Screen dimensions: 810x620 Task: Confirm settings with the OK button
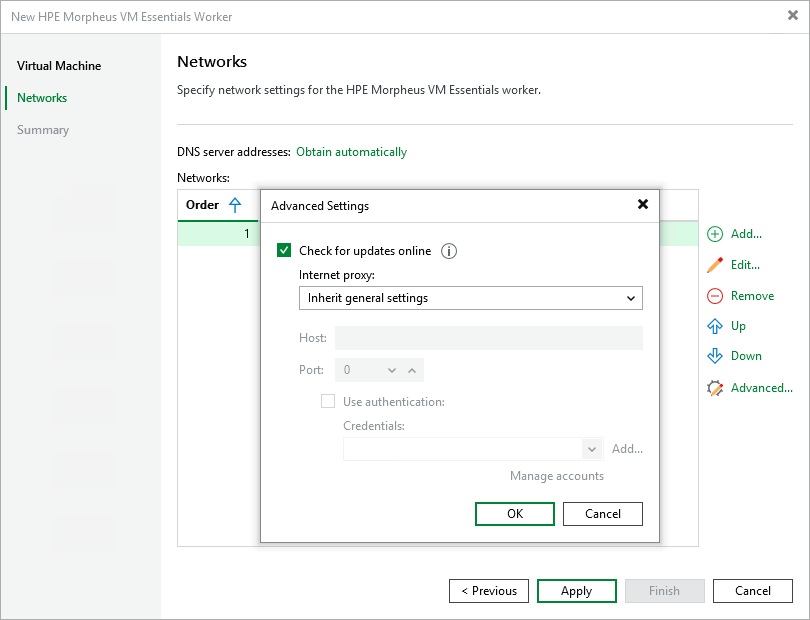coord(514,513)
